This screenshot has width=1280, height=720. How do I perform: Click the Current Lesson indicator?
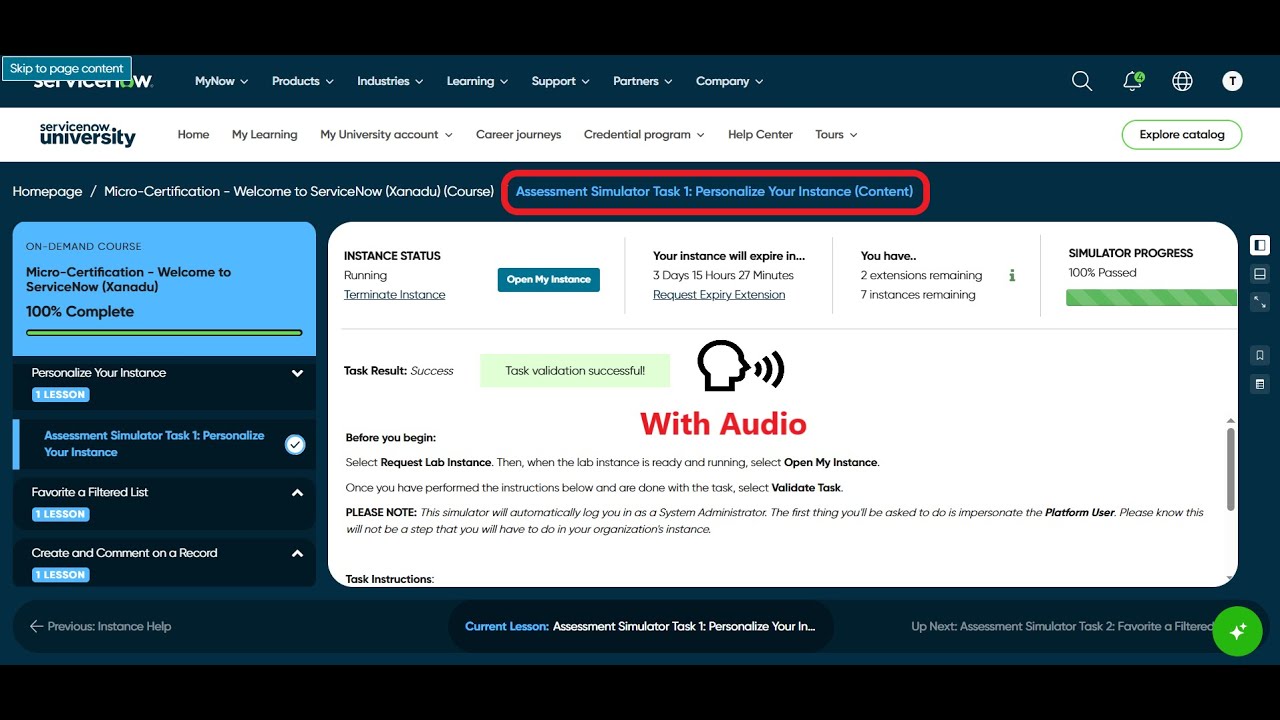640,626
